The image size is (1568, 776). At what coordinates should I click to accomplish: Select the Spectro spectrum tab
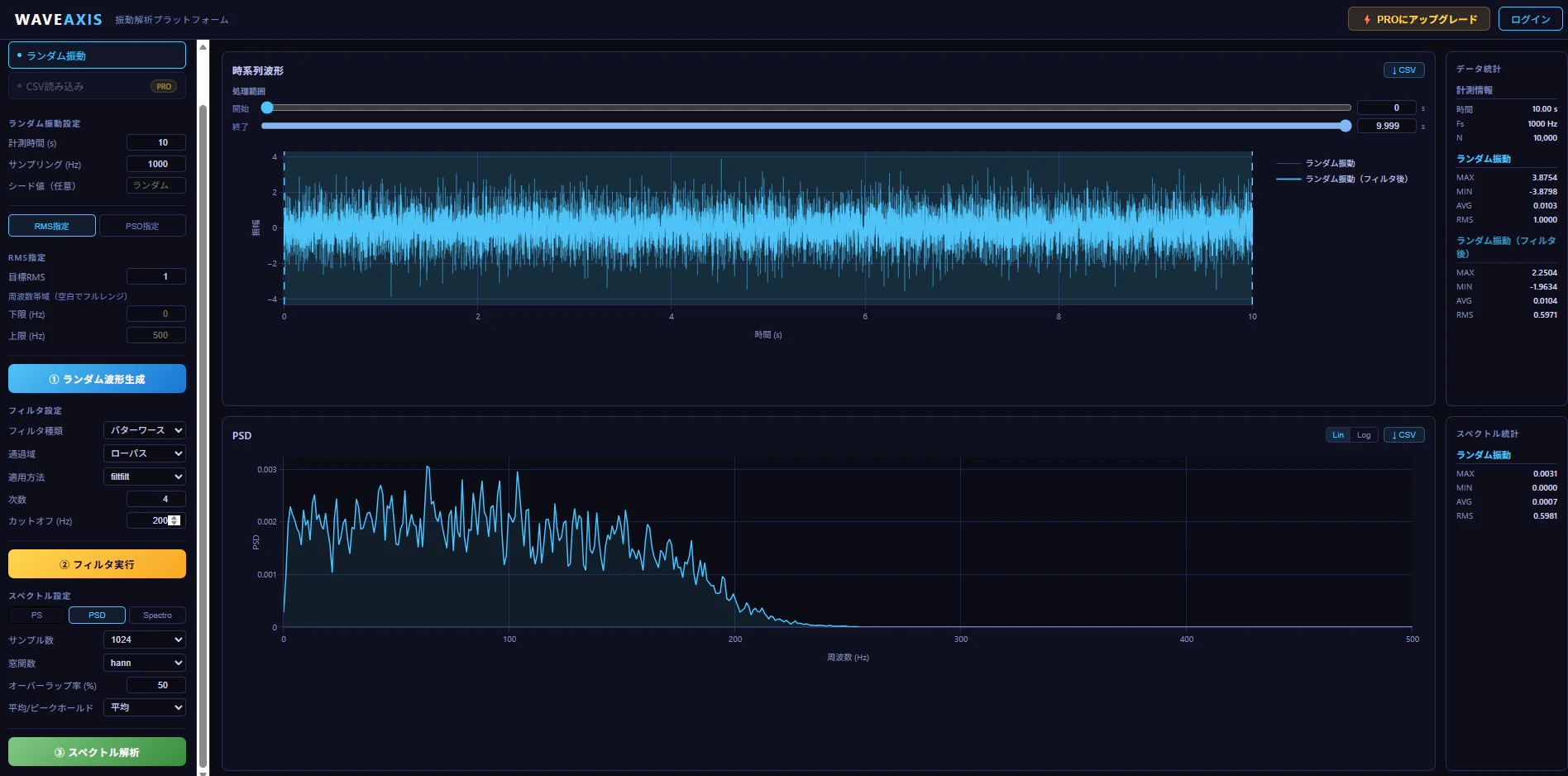point(157,616)
